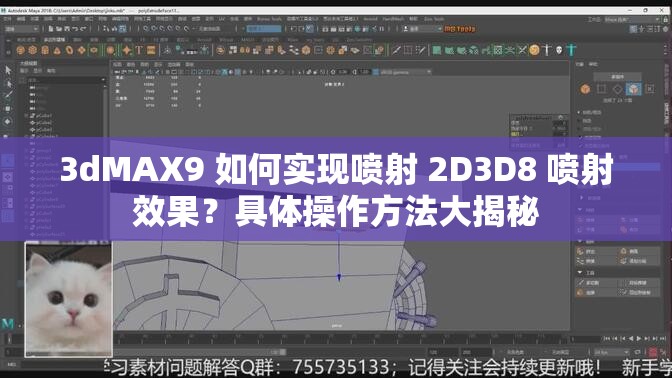The width and height of the screenshot is (672, 378).
Task: Toggle the highlighted Face selection mode
Action: (633, 89)
